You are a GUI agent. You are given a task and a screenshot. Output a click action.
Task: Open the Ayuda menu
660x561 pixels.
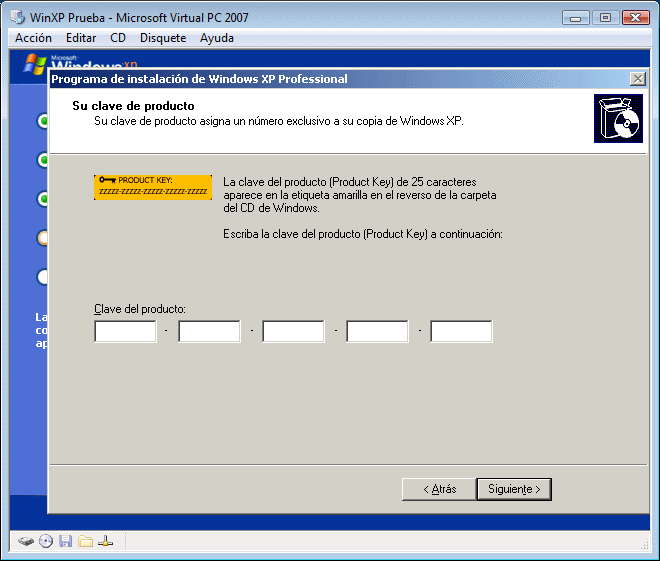[x=217, y=38]
